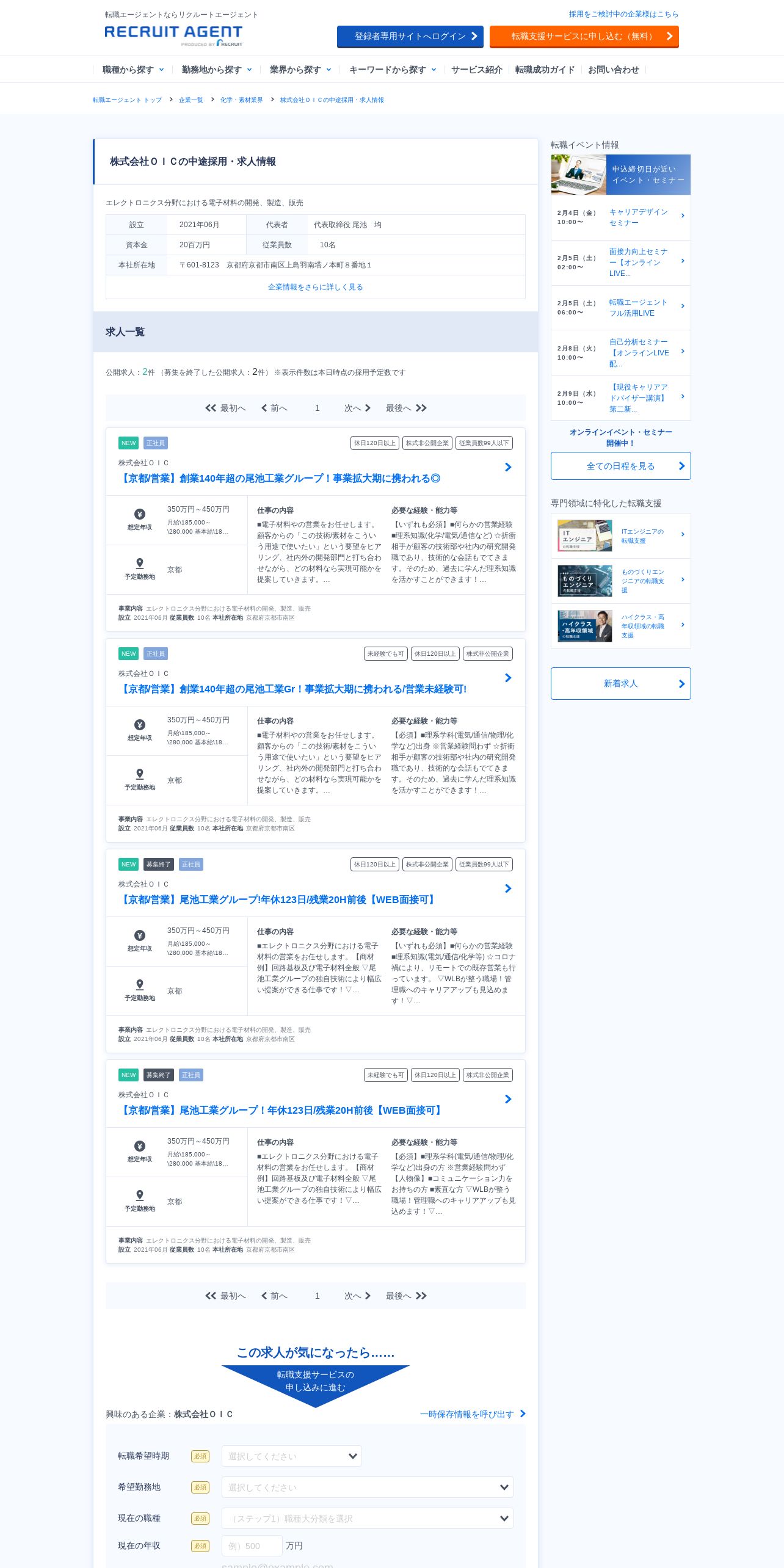
Task: Open お問い合わせ menu item
Action: pyautogui.click(x=613, y=70)
